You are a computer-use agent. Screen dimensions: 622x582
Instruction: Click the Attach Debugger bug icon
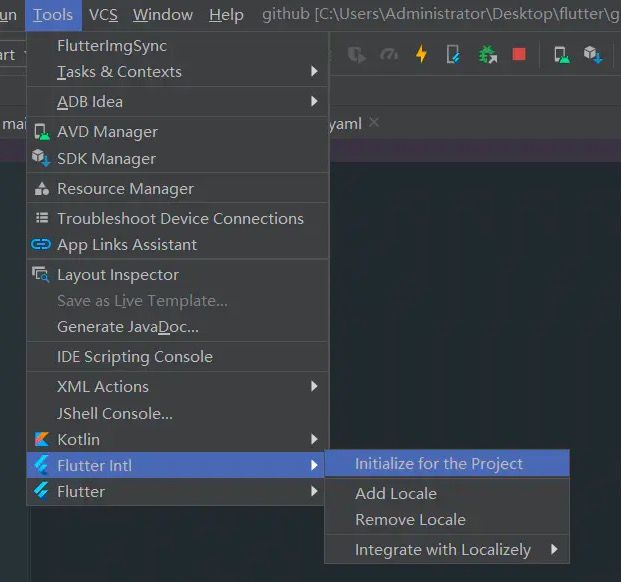point(488,54)
